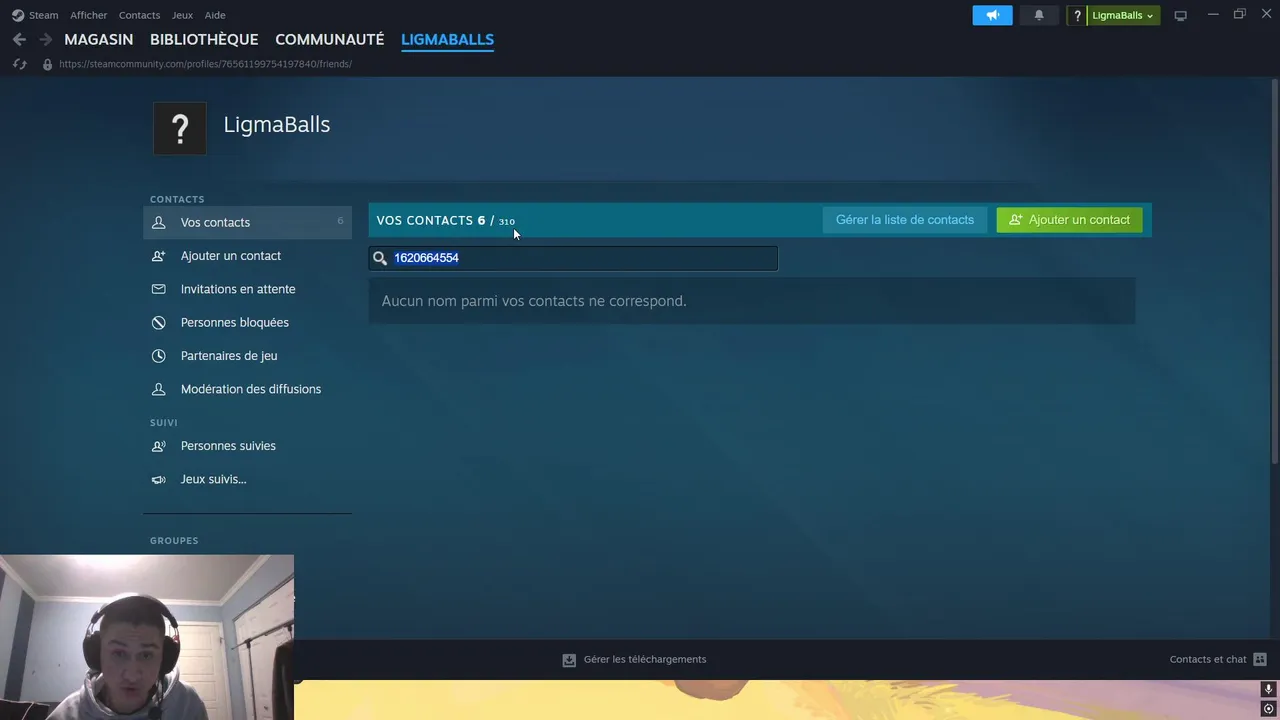Open the Aide menu
1280x720 pixels.
pyautogui.click(x=215, y=15)
